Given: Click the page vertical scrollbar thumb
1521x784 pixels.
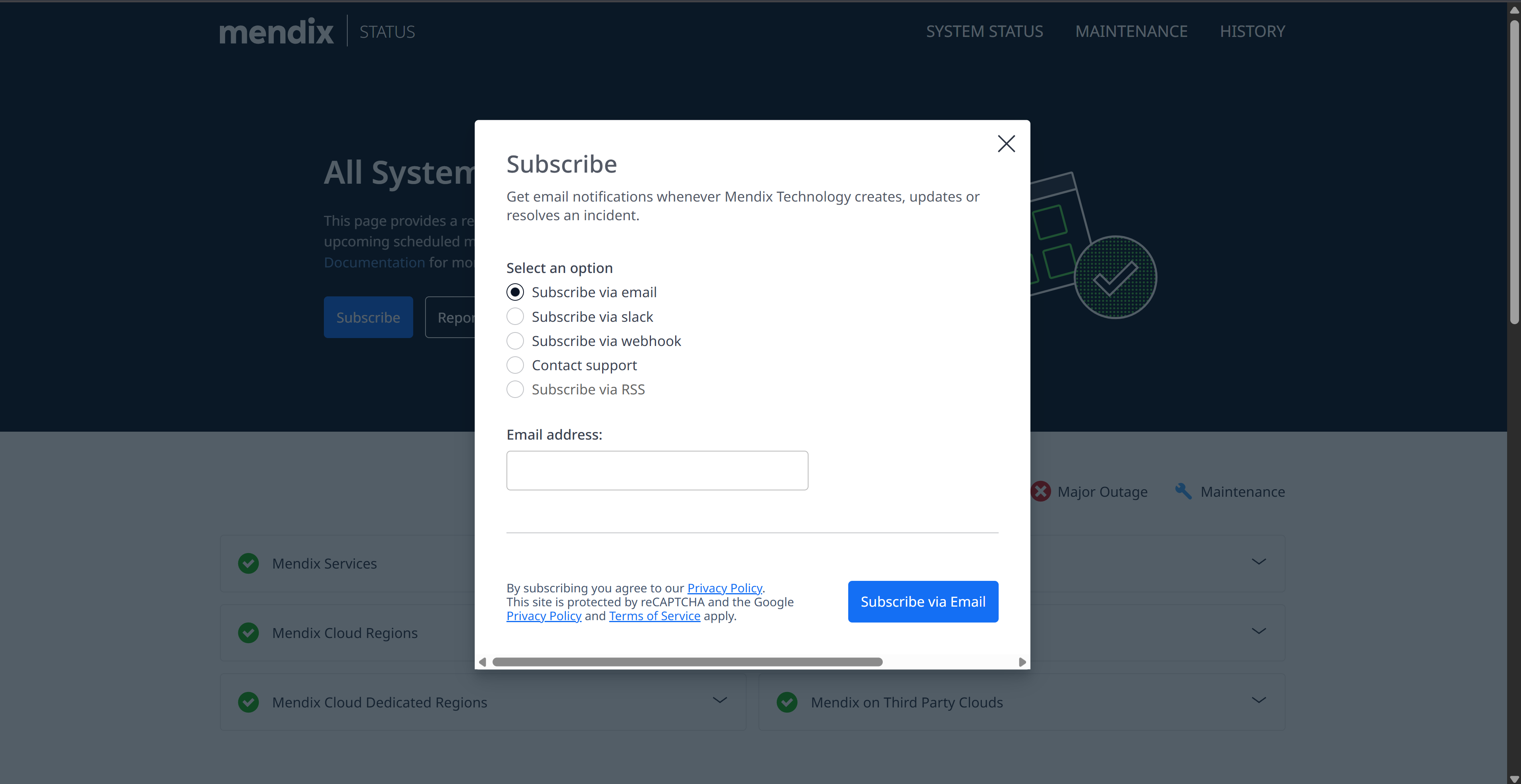Looking at the screenshot, I should (1514, 172).
